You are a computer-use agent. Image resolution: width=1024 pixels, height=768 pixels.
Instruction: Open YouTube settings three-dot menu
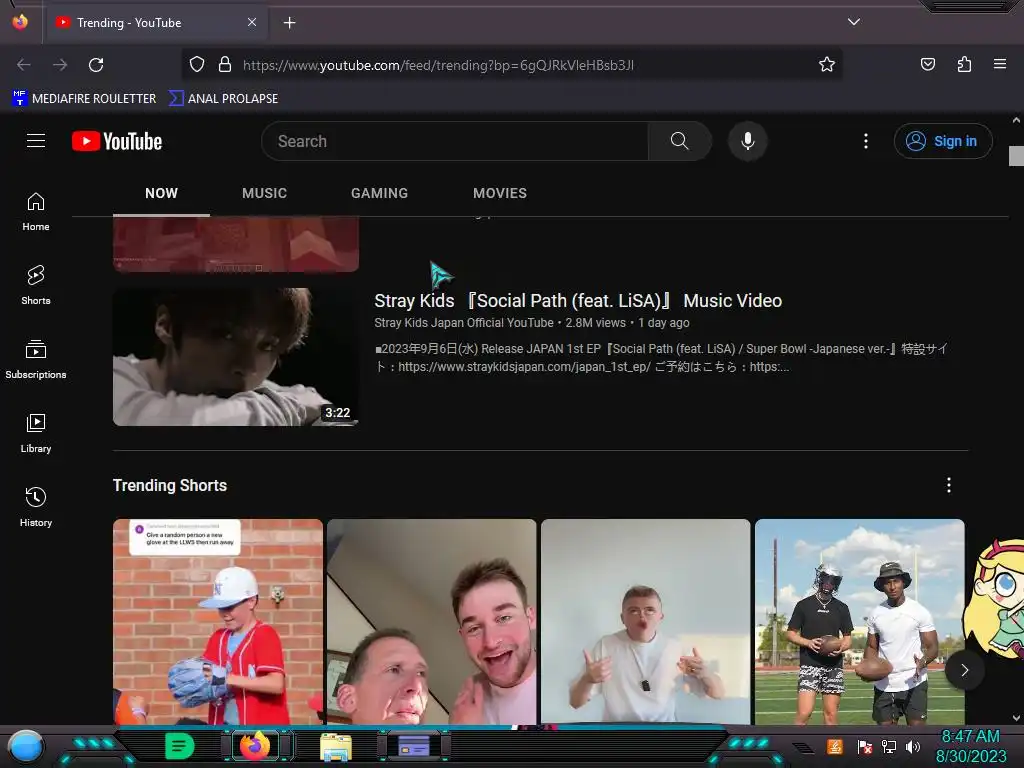(866, 141)
